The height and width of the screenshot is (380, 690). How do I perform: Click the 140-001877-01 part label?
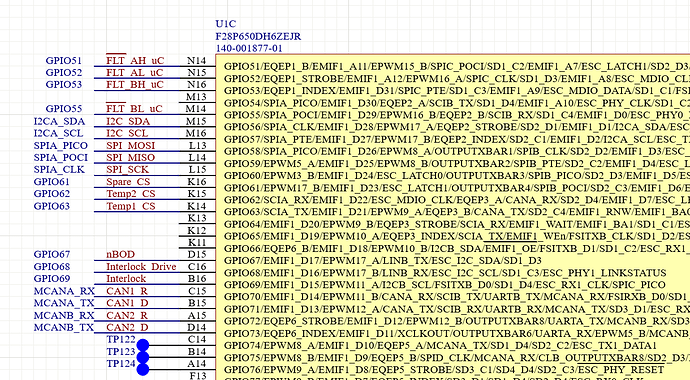pyautogui.click(x=249, y=48)
